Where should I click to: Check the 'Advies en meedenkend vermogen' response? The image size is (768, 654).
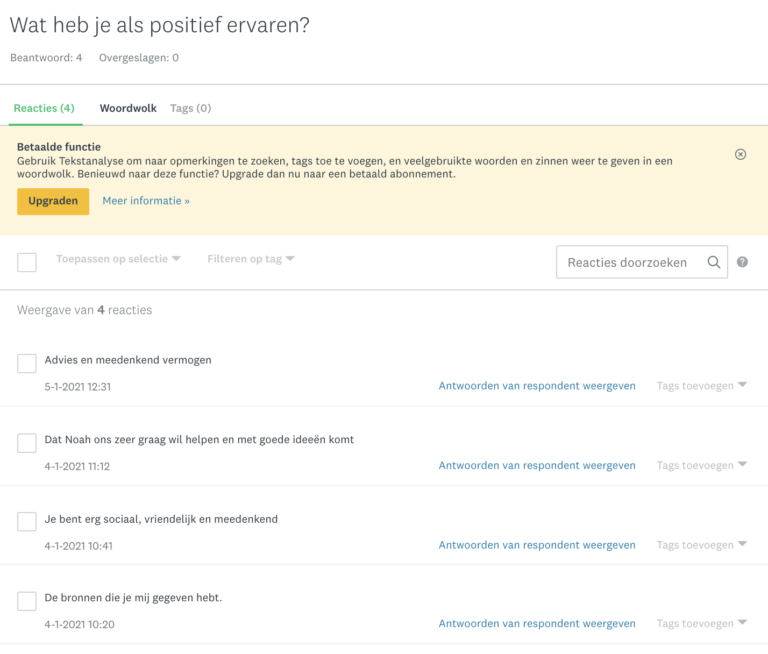[27, 363]
